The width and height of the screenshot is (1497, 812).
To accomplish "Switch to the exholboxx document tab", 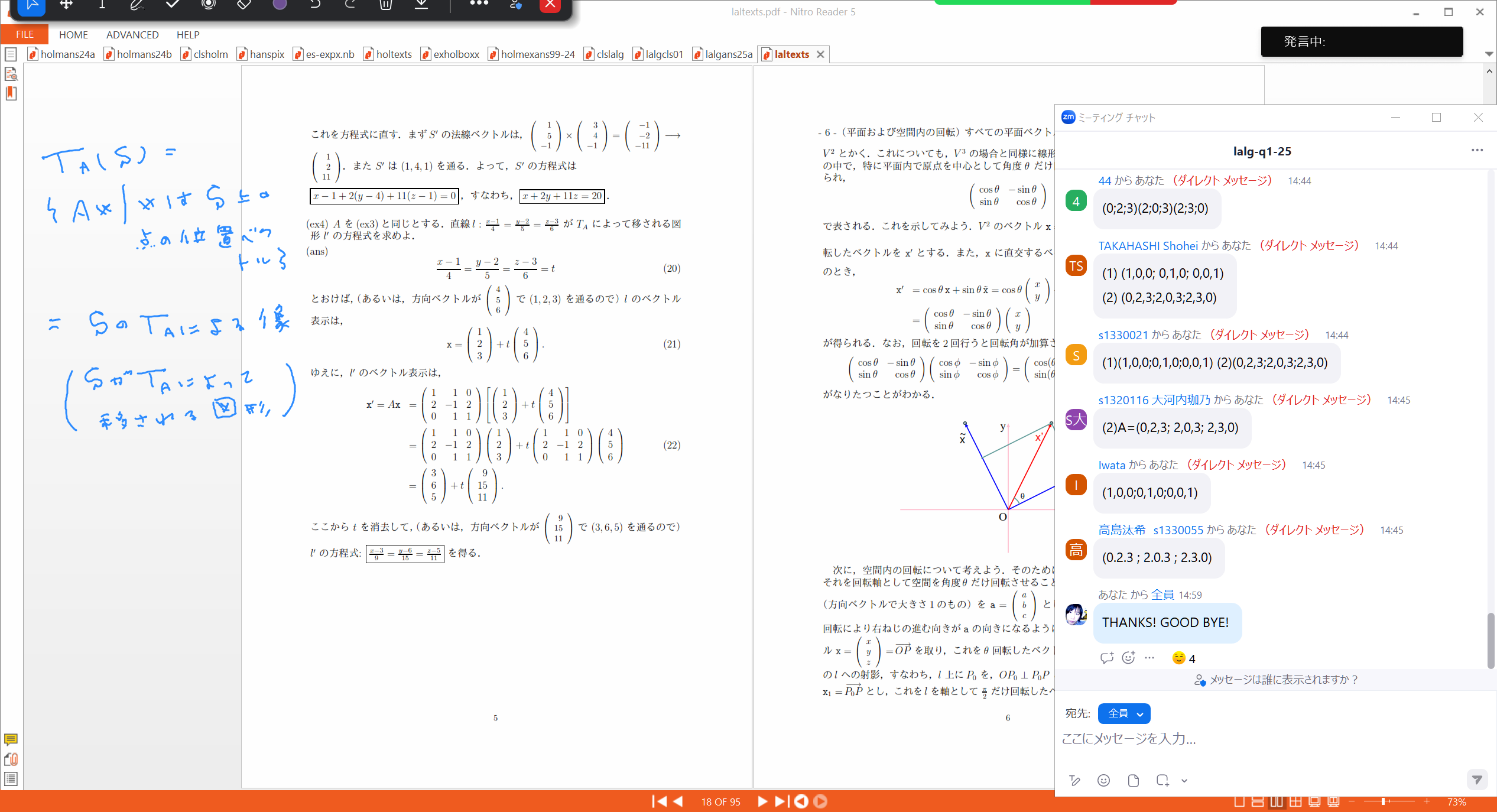I will [450, 54].
